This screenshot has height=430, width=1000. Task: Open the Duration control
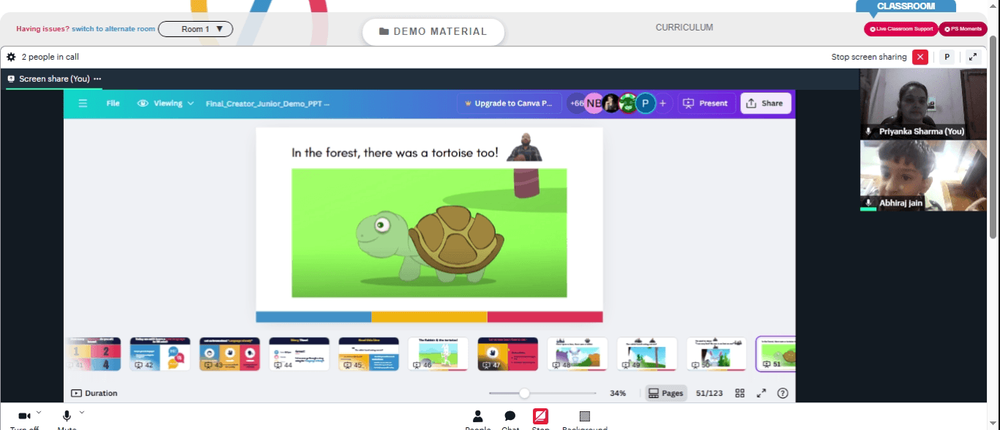(94, 394)
